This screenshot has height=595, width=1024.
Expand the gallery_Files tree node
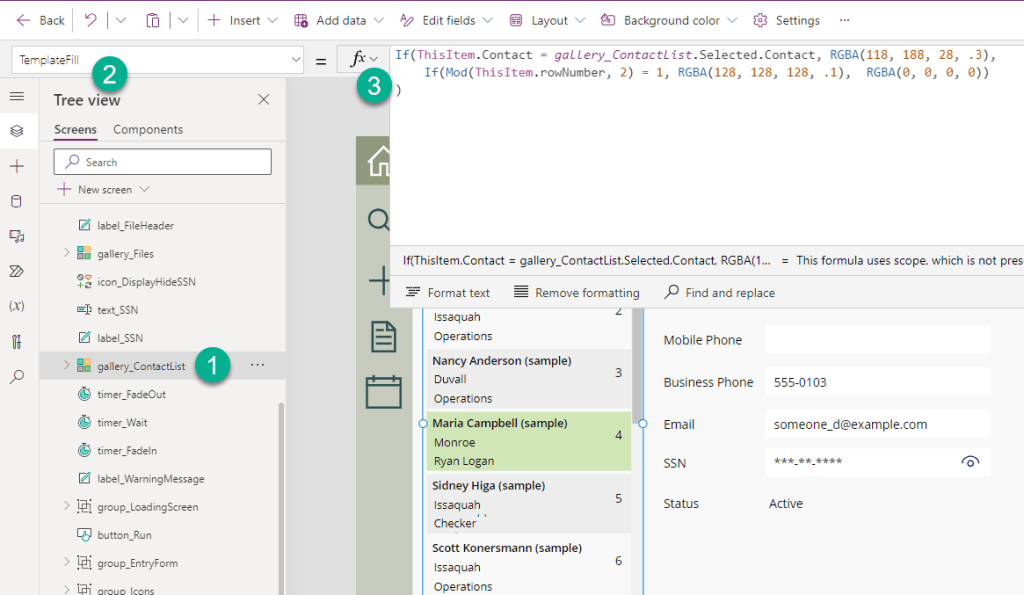[x=66, y=253]
